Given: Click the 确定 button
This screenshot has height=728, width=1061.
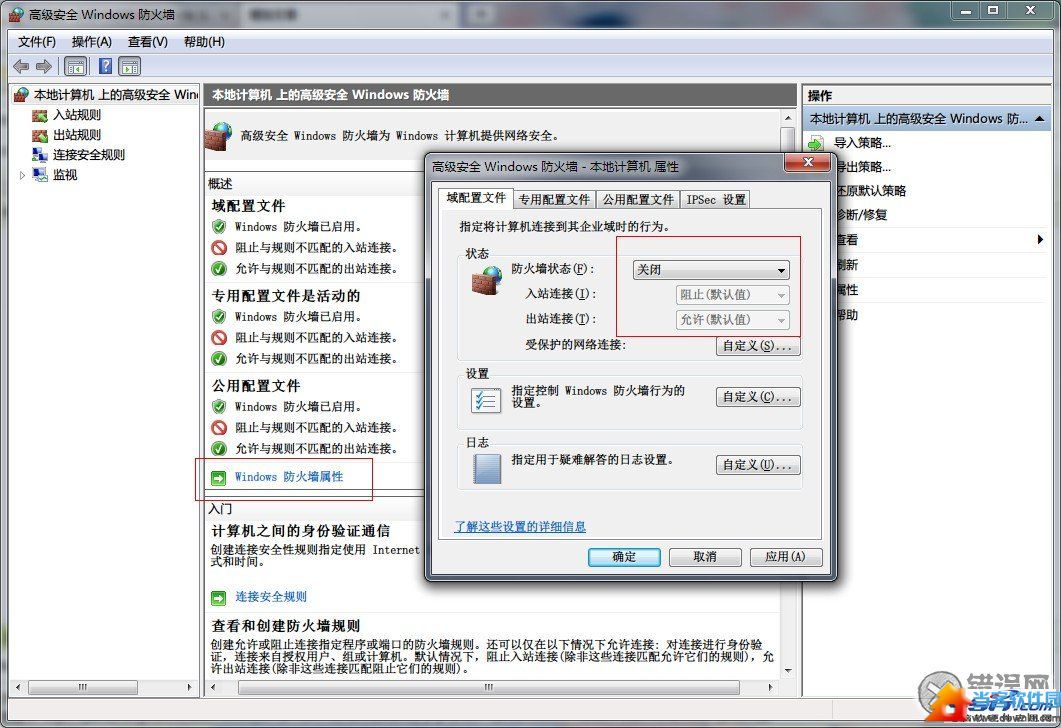Looking at the screenshot, I should pyautogui.click(x=624, y=557).
